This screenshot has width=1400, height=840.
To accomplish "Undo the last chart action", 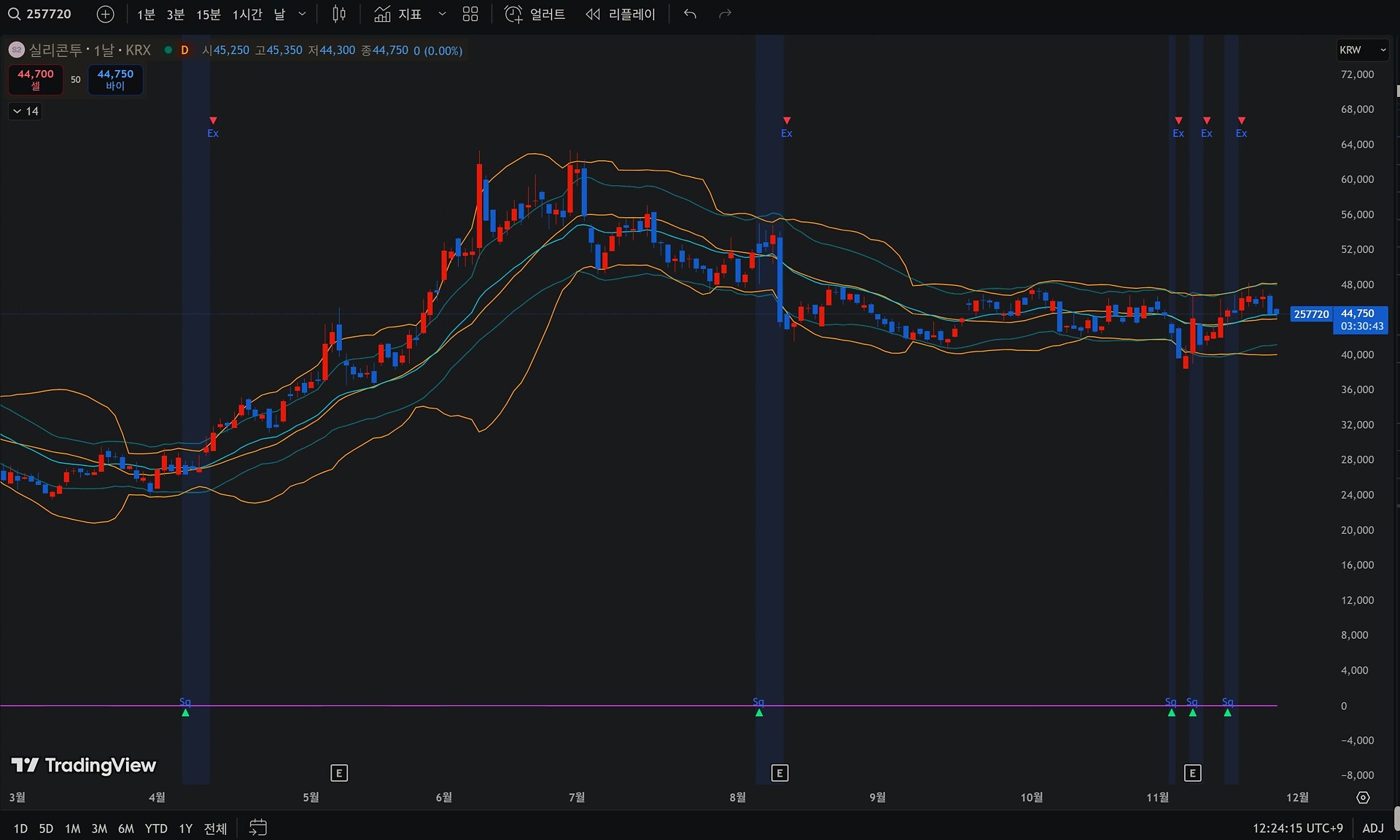I will (690, 14).
